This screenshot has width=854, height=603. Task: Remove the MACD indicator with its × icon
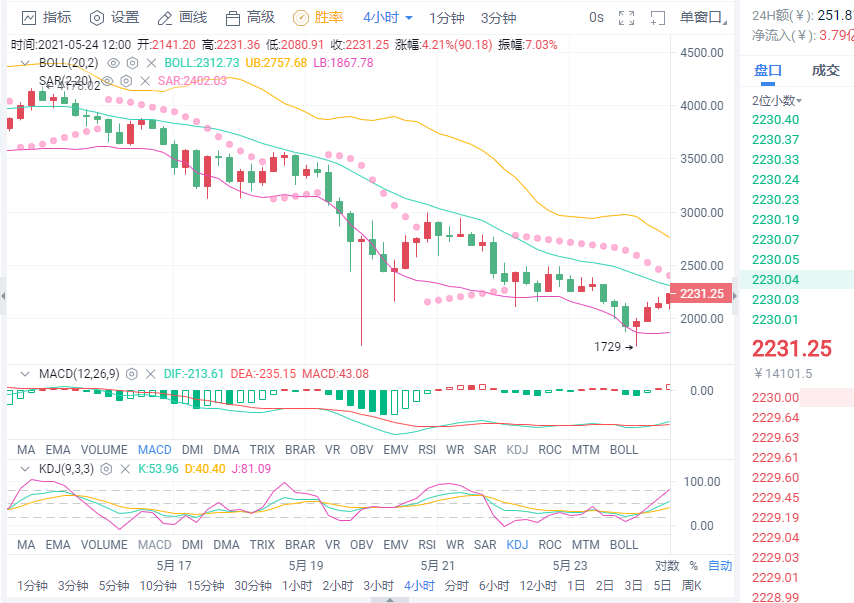pos(152,374)
